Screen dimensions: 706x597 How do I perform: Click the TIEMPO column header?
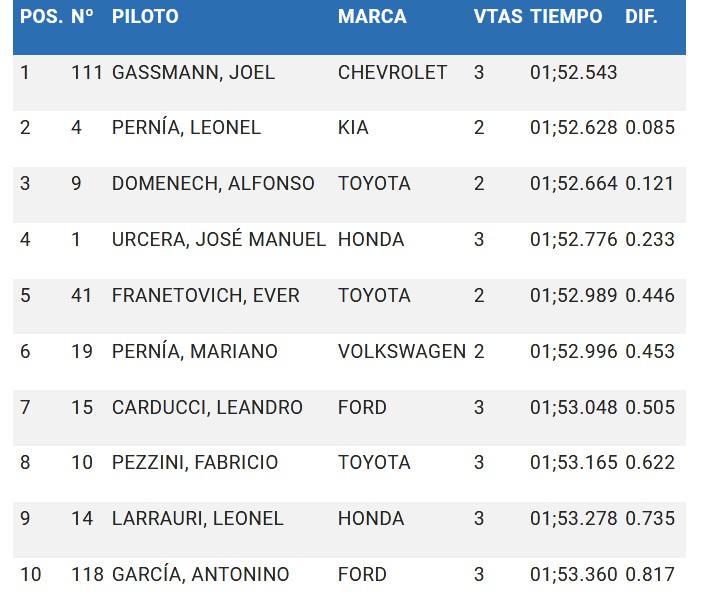pyautogui.click(x=566, y=17)
